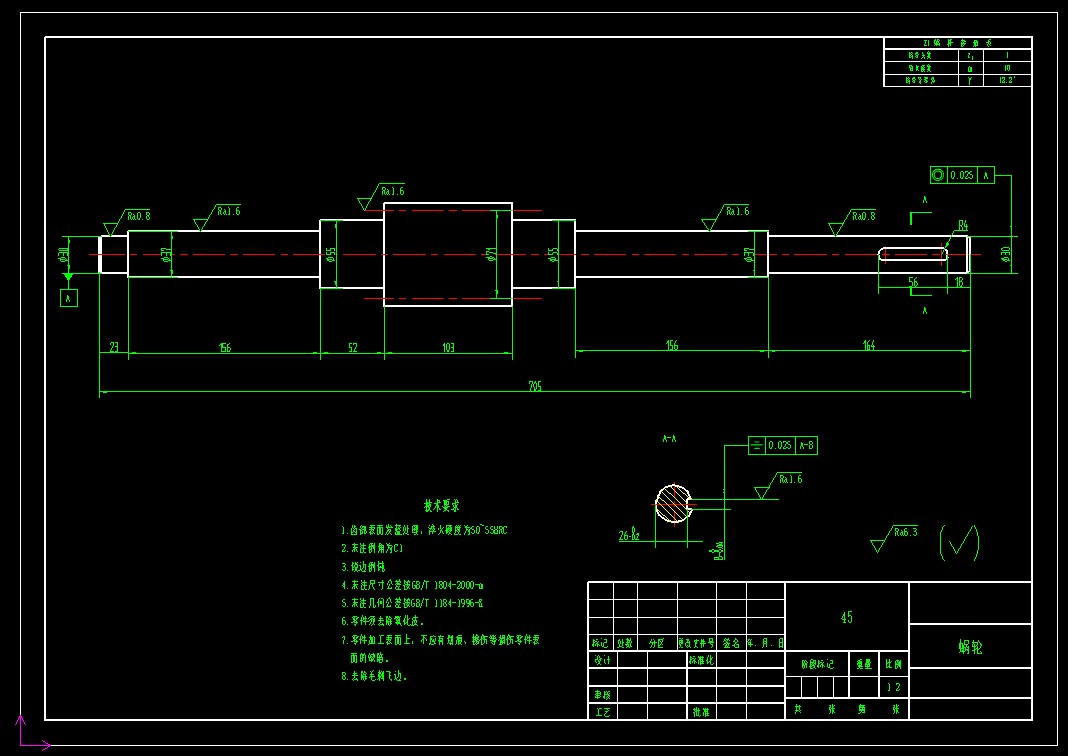Select the hatched A-A cross-section circle
The height and width of the screenshot is (756, 1068).
tap(674, 504)
